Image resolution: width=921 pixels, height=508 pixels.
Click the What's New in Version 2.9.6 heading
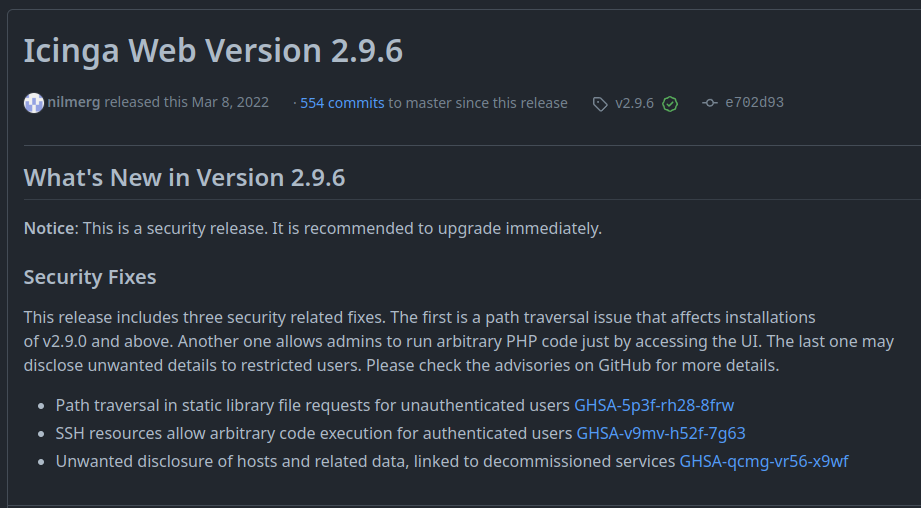(x=184, y=178)
